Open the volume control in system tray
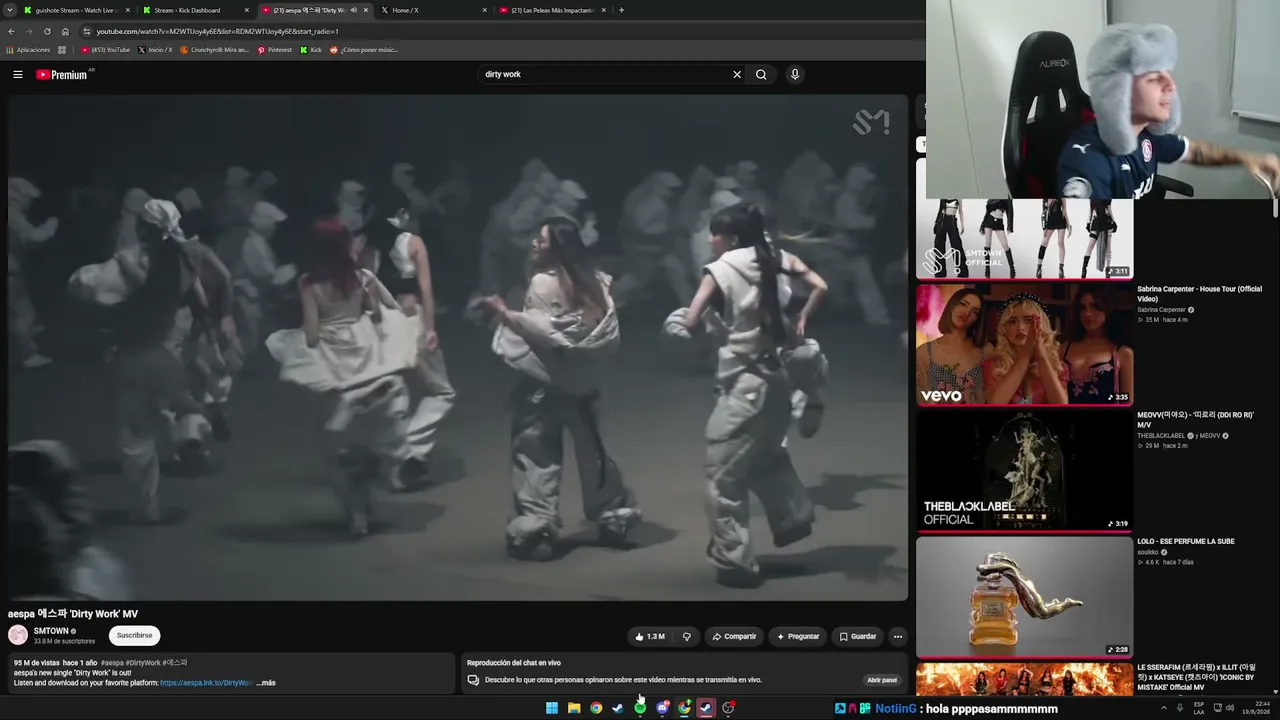Screen dimensions: 1280x720 pyautogui.click(x=1231, y=708)
